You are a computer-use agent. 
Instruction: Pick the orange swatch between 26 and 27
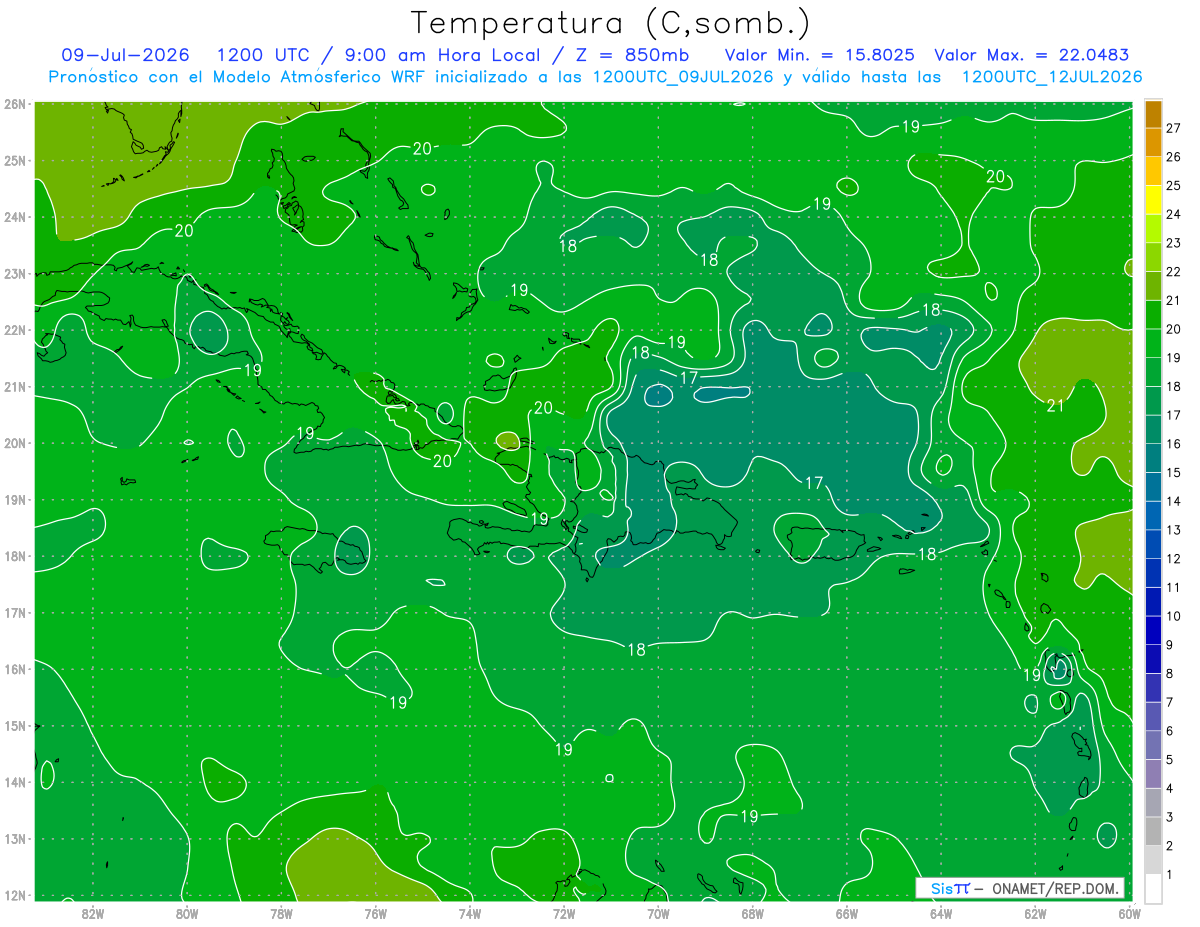pos(1153,142)
